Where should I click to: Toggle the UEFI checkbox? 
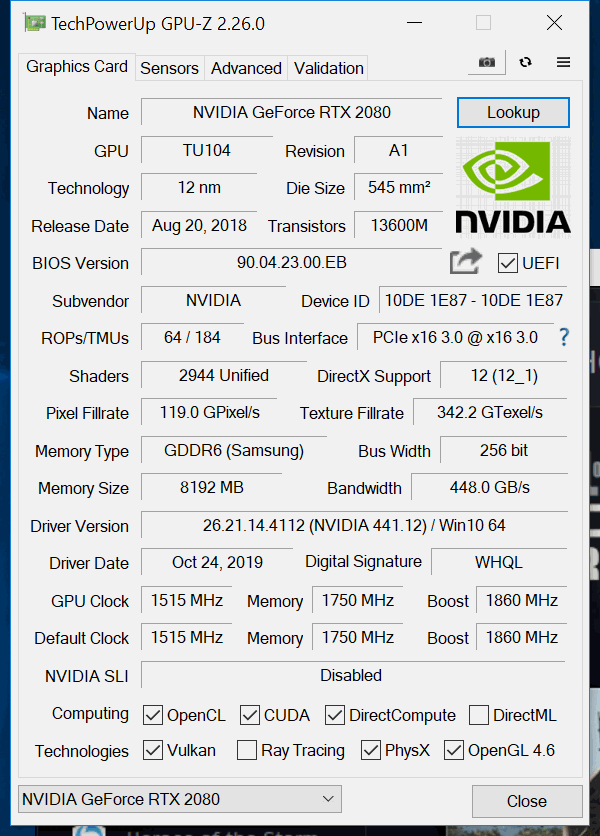tap(507, 263)
